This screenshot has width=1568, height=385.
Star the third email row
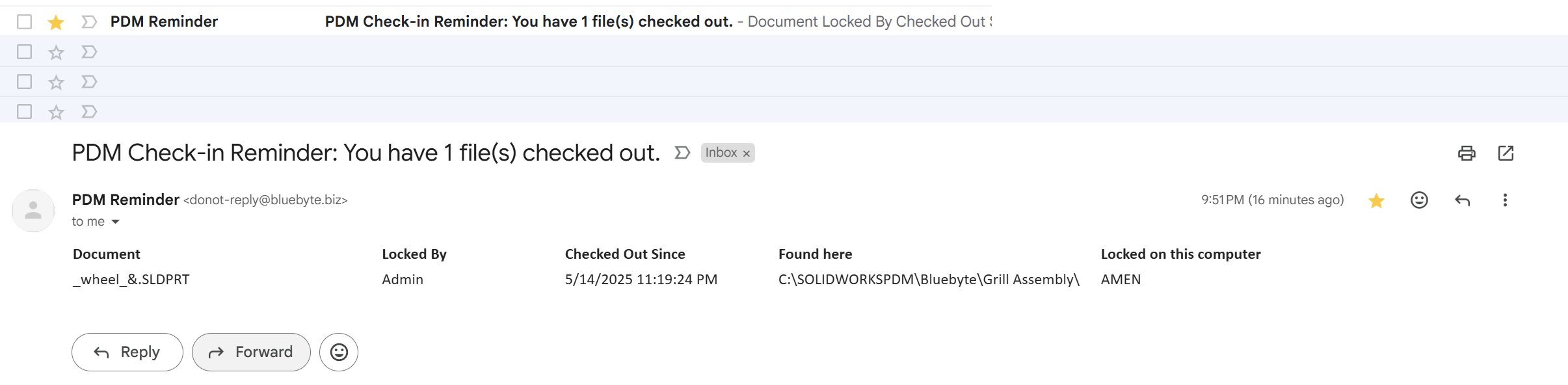[x=56, y=83]
